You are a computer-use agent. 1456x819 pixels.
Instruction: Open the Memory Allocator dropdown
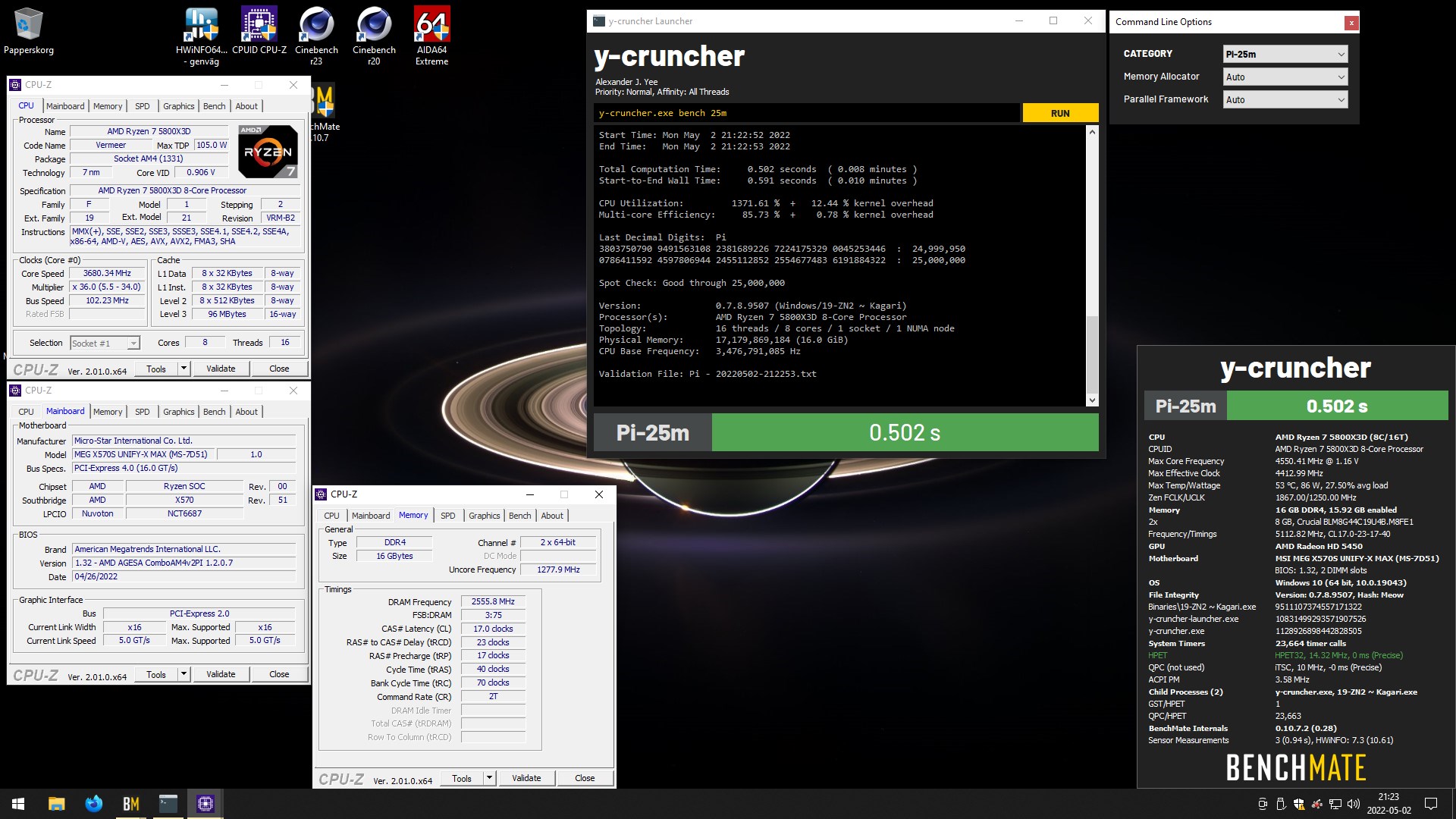(x=1285, y=77)
